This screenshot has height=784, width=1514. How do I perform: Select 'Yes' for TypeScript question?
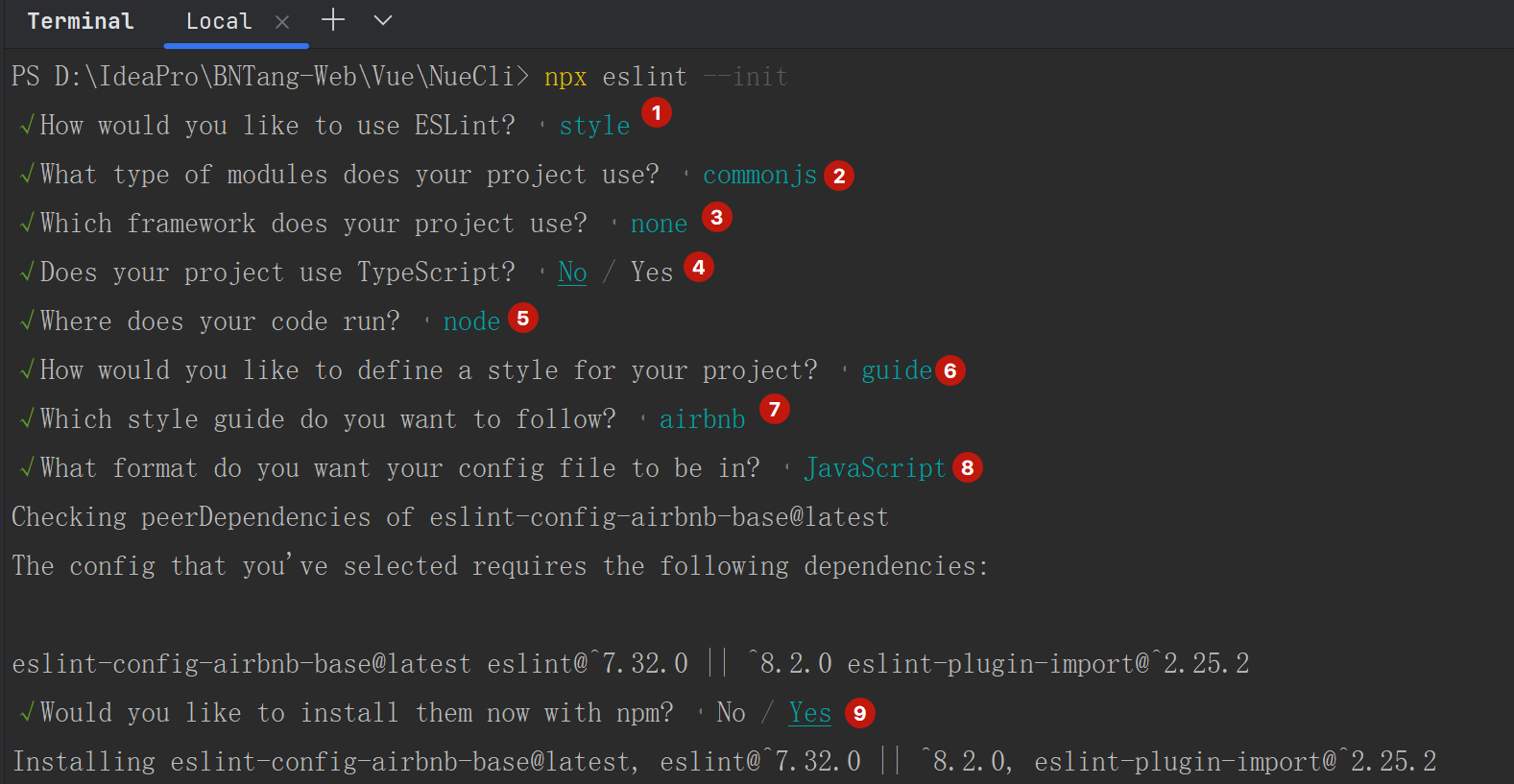click(x=652, y=273)
